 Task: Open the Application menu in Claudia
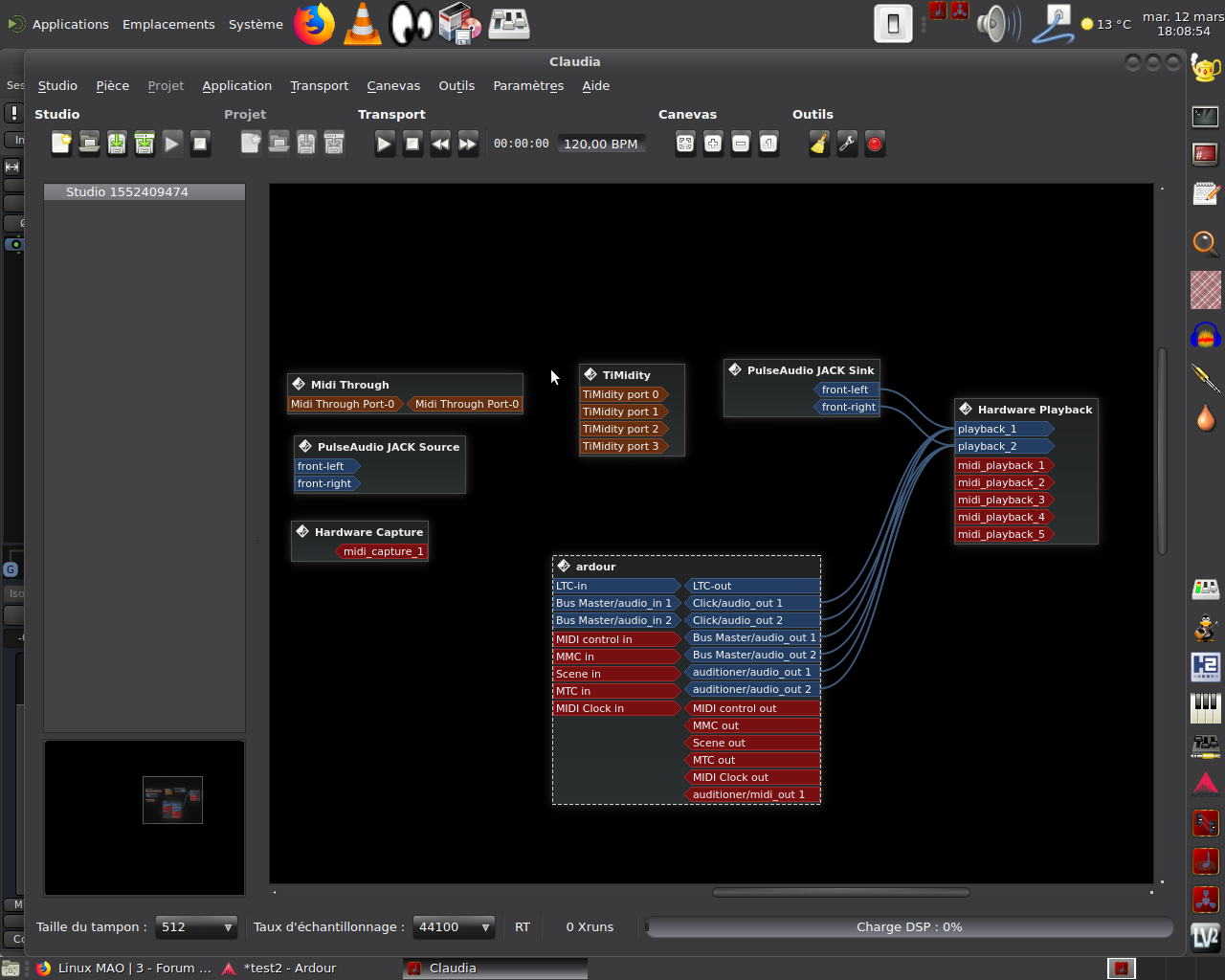click(x=237, y=86)
